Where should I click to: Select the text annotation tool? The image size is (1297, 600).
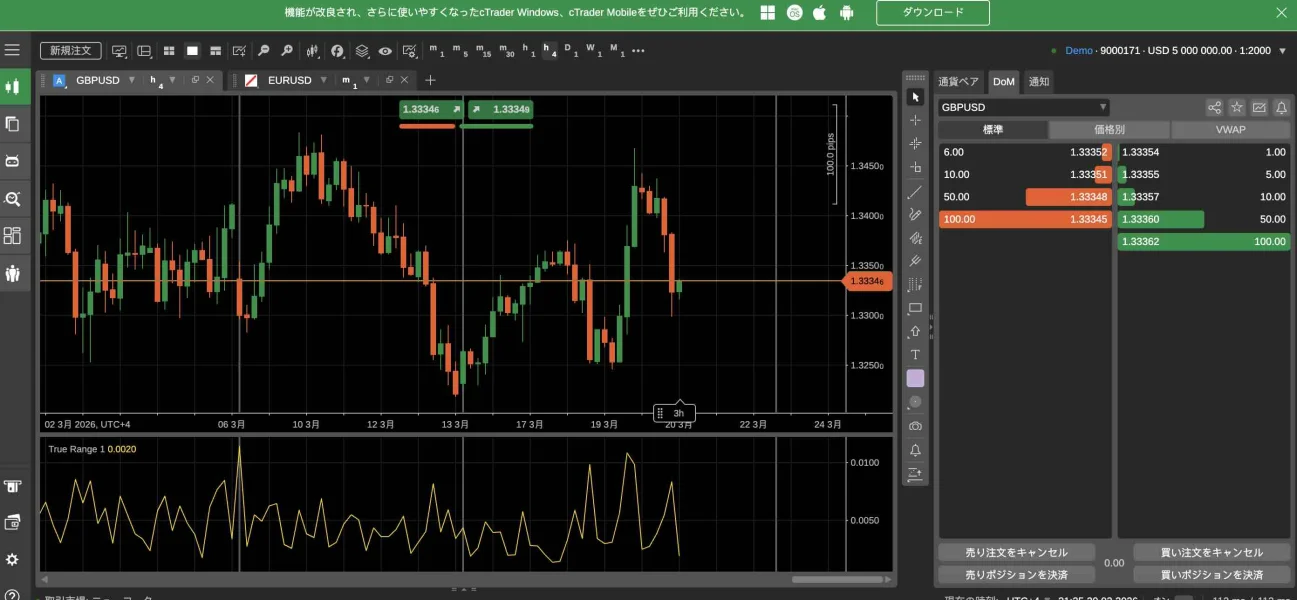914,355
